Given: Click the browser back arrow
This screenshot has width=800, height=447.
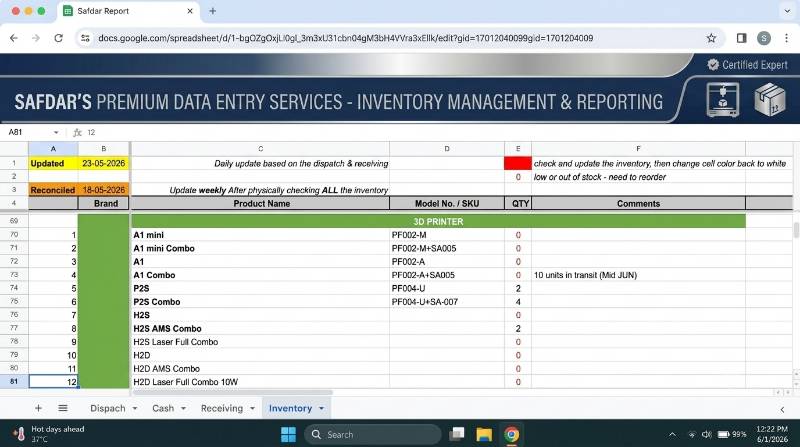Looking at the screenshot, I should pyautogui.click(x=14, y=38).
